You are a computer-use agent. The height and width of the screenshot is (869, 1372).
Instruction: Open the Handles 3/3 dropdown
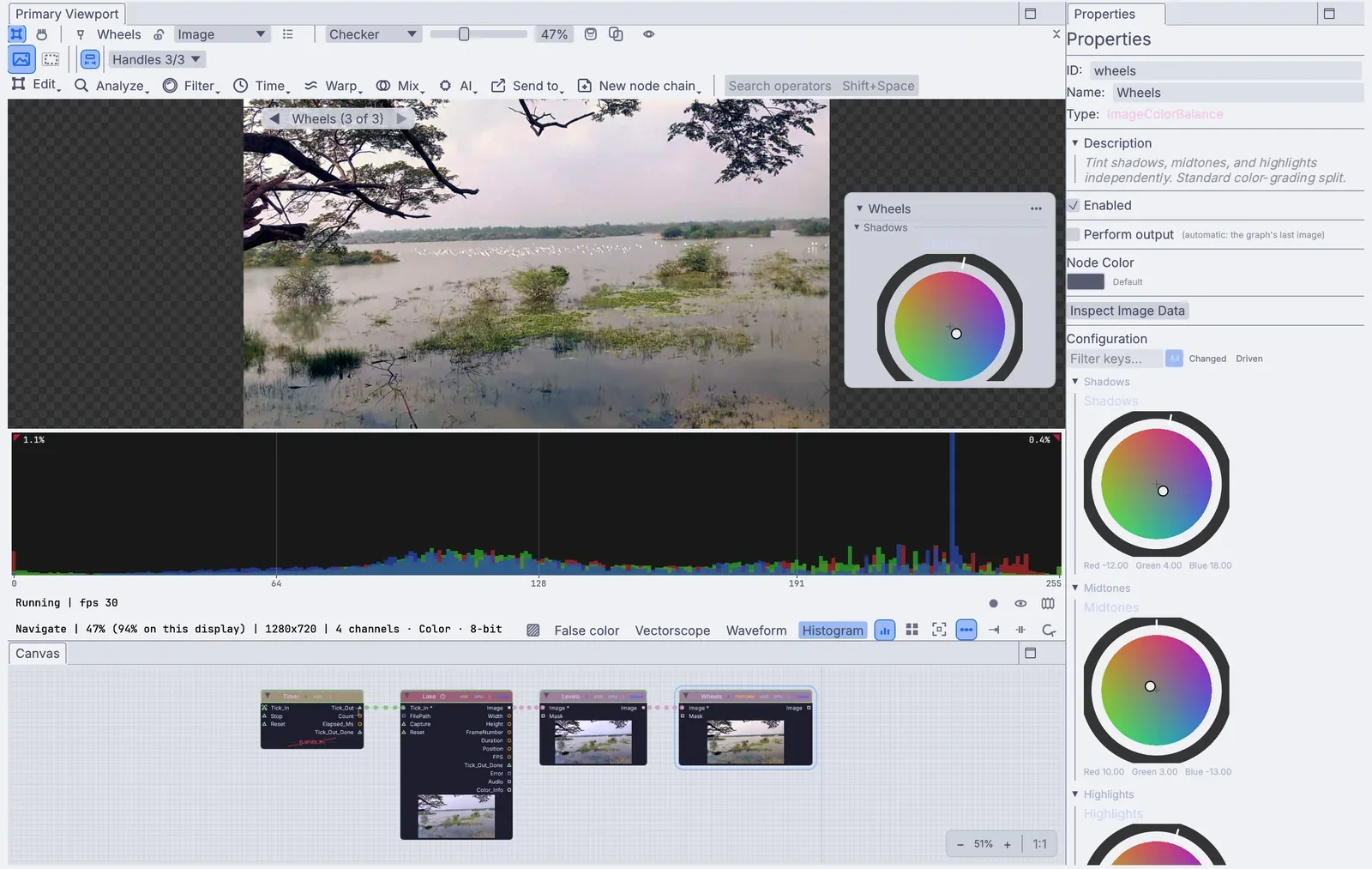pyautogui.click(x=157, y=60)
